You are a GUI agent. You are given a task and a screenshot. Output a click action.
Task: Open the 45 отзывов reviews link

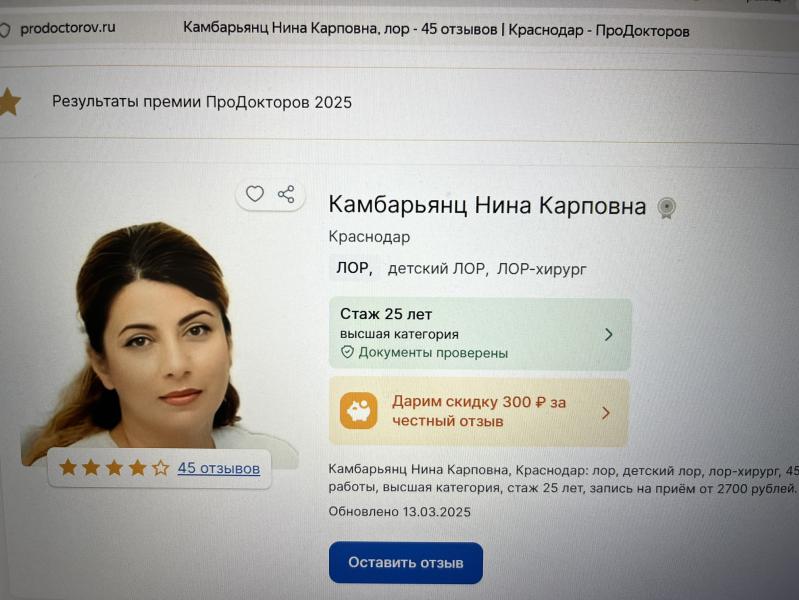[219, 468]
